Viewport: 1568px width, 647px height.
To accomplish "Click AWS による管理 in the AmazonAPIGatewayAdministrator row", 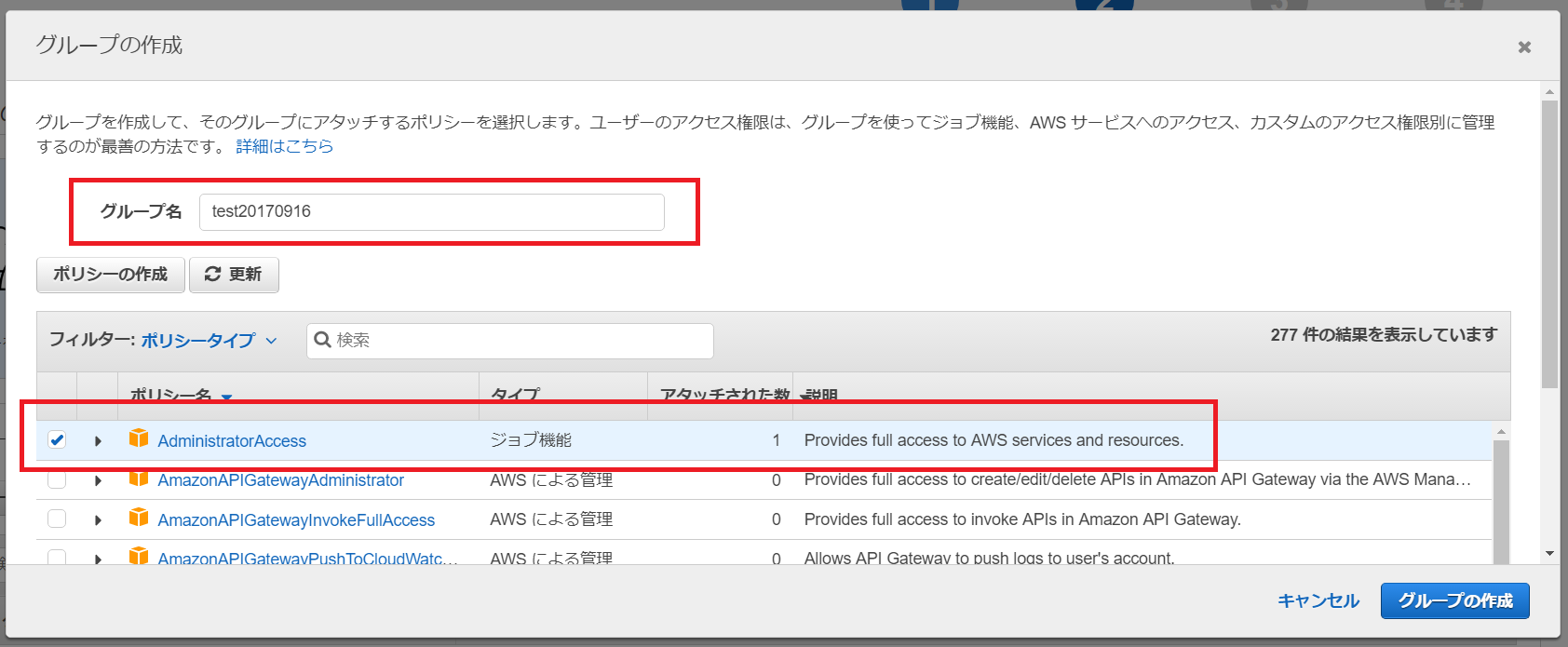I will [551, 480].
